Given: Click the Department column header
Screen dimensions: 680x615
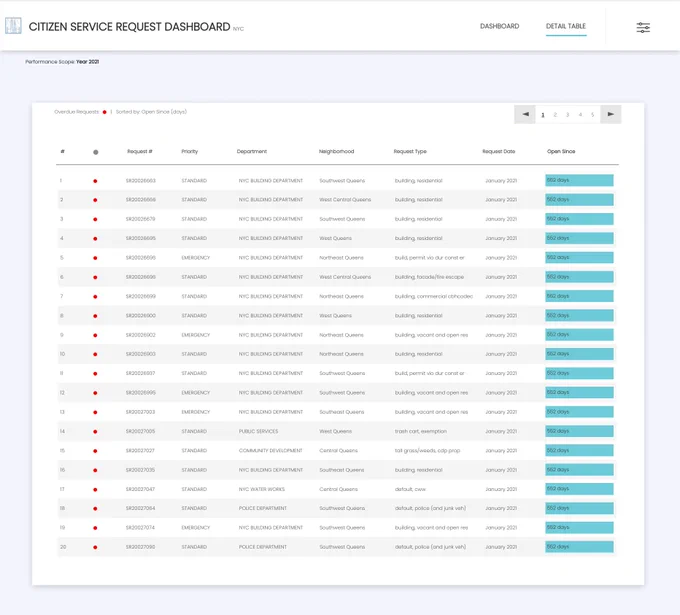Looking at the screenshot, I should [x=252, y=151].
